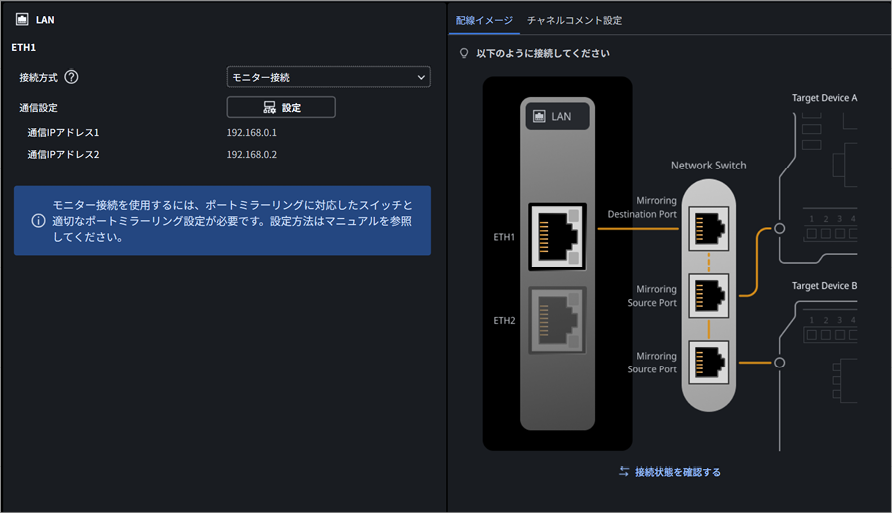Open the 接続方式 help question mark
This screenshot has height=513, width=892.
pos(71,77)
